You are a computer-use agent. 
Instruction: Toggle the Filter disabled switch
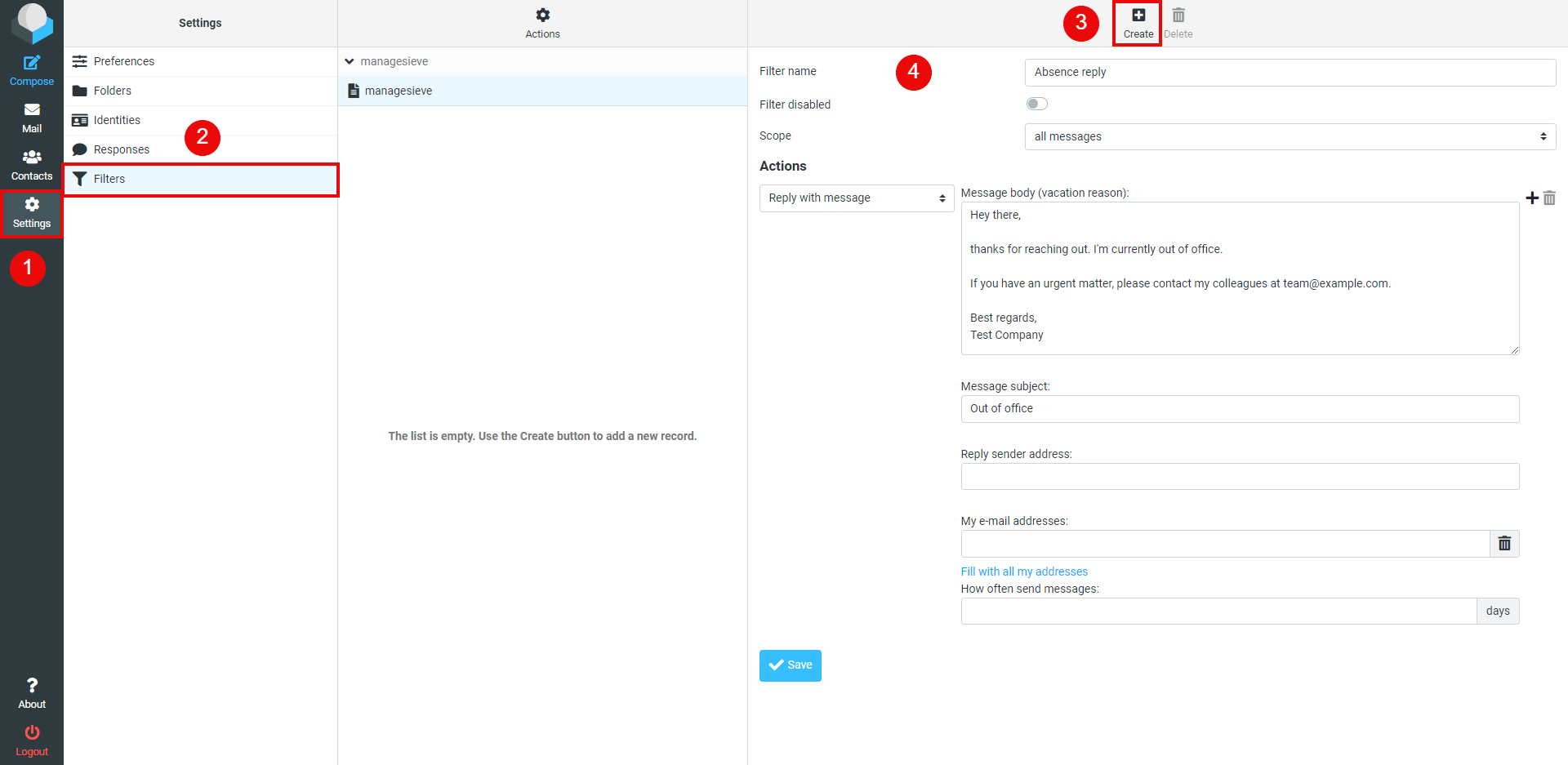pos(1036,104)
